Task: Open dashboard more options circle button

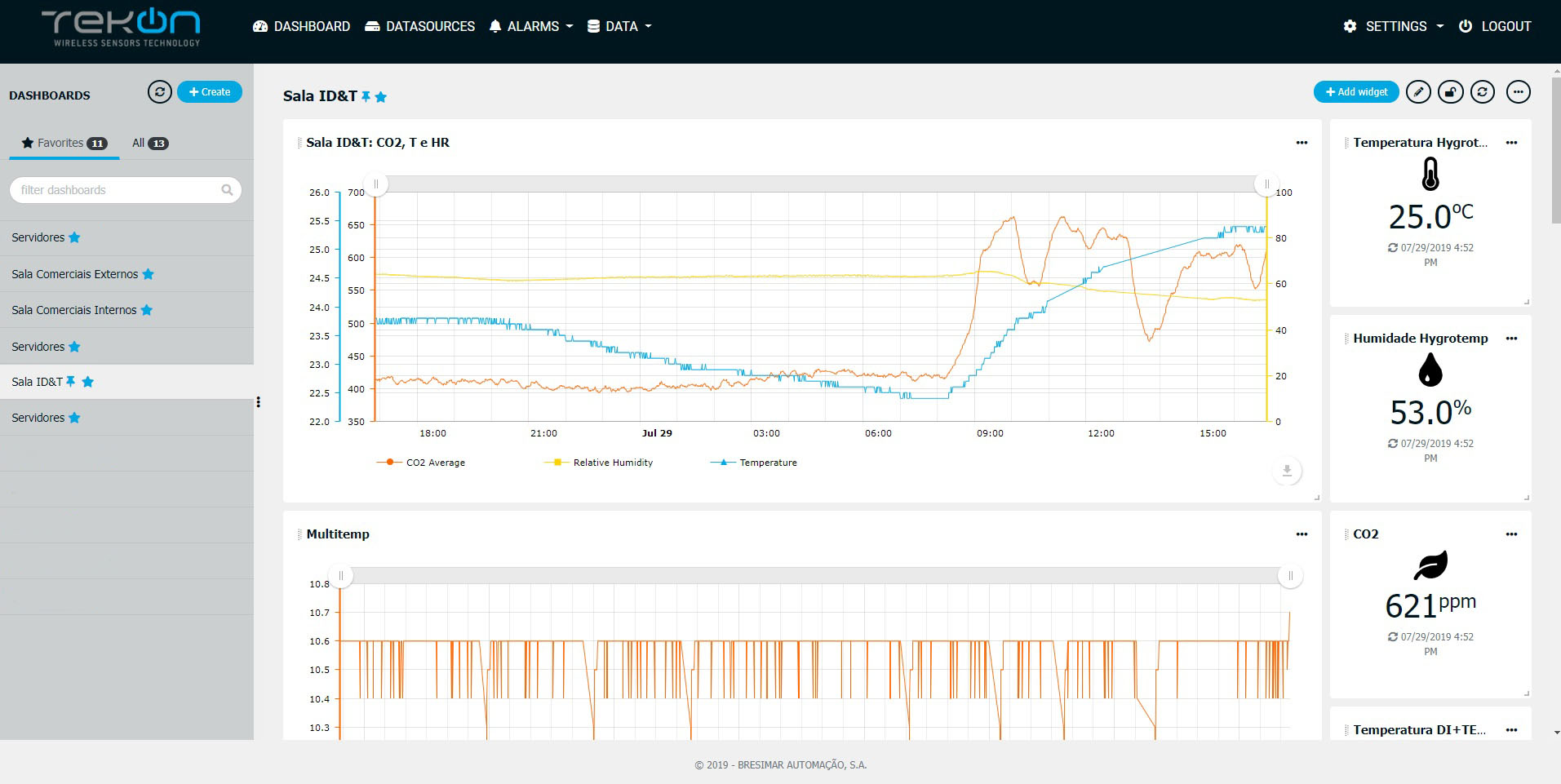Action: click(x=1518, y=92)
